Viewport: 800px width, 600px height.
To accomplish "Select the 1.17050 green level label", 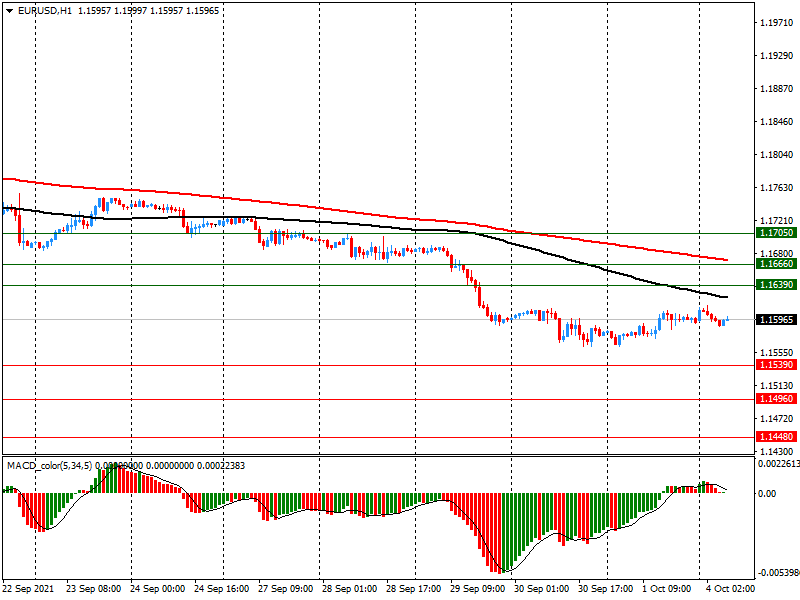I will click(777, 233).
